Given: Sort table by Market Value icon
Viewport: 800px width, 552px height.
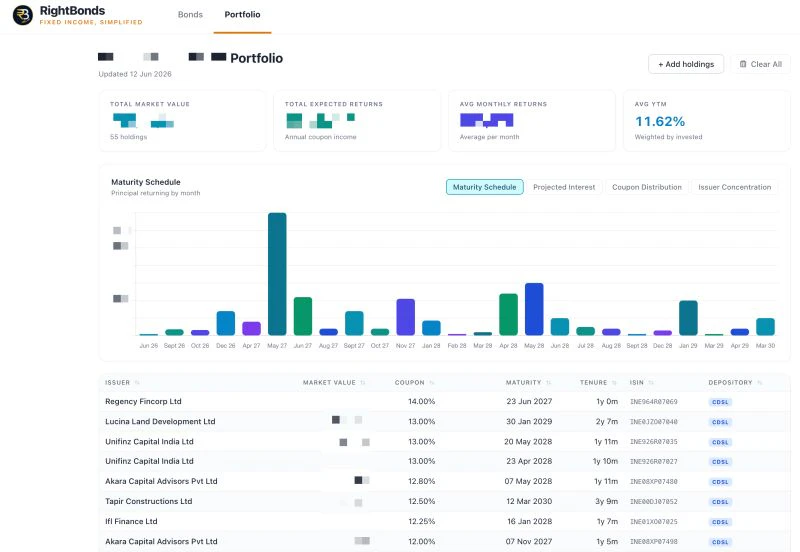Looking at the screenshot, I should [363, 383].
